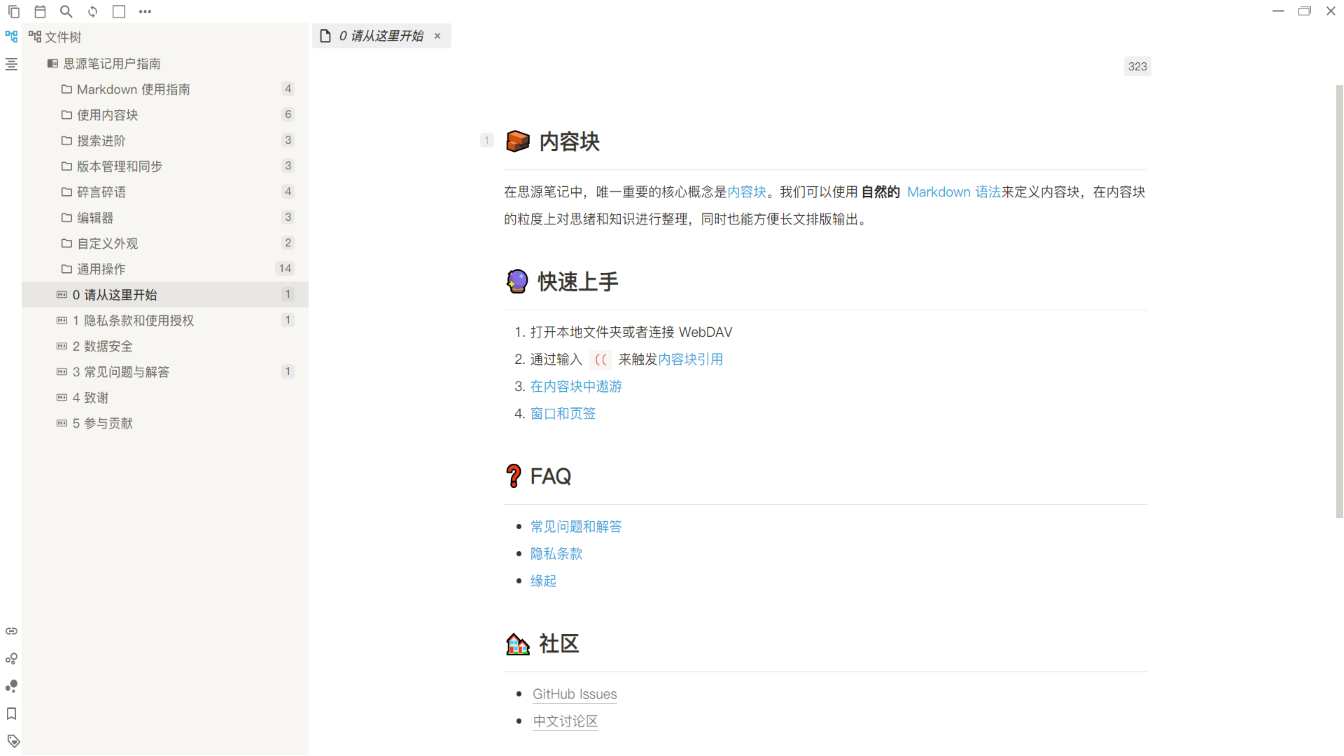Screen dimensions: 1344x756
Task: Open search with the magnifier icon
Action: tap(66, 12)
